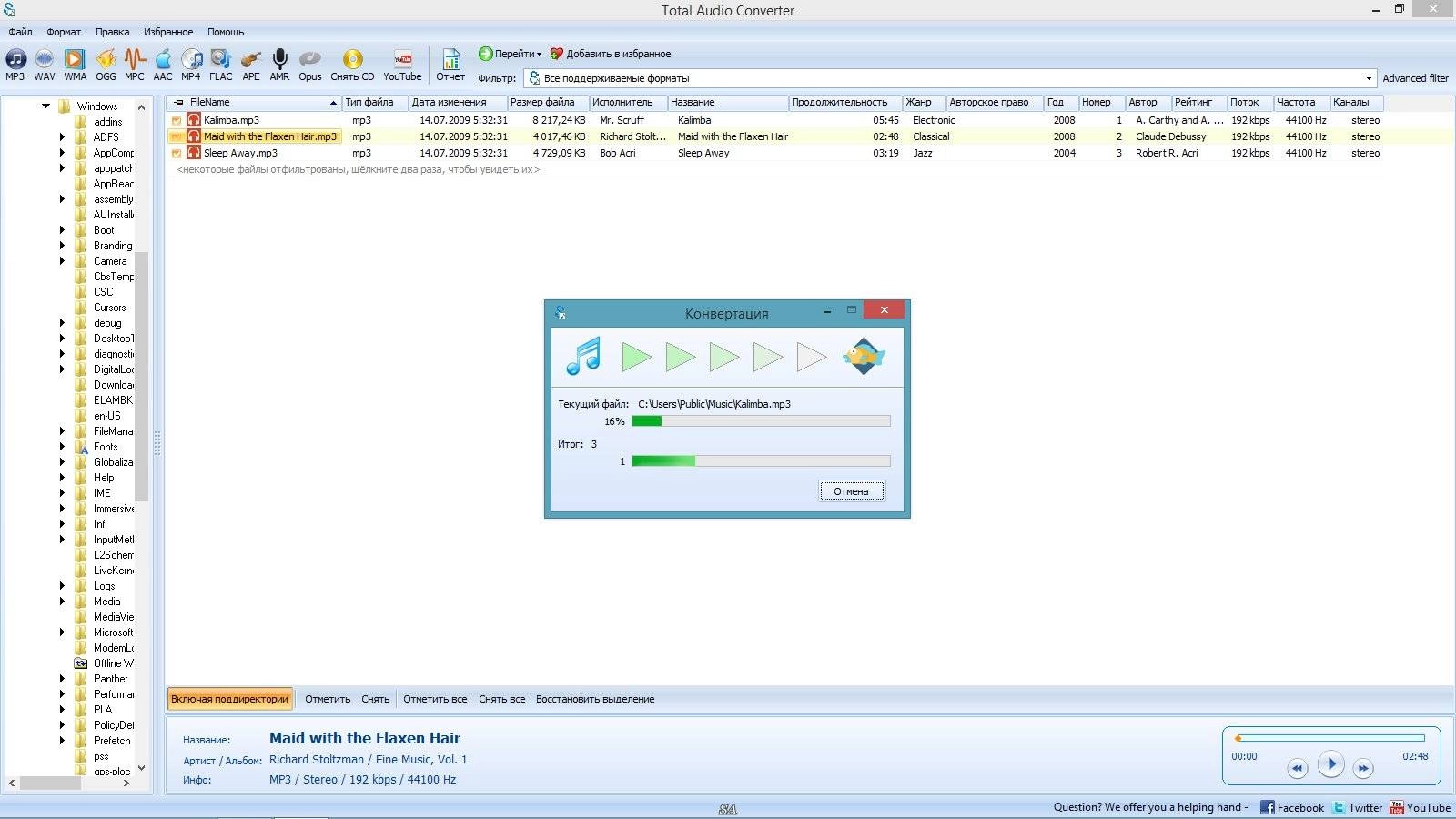Select the Cursors folder in tree
The height and width of the screenshot is (819, 1456).
pyautogui.click(x=109, y=308)
